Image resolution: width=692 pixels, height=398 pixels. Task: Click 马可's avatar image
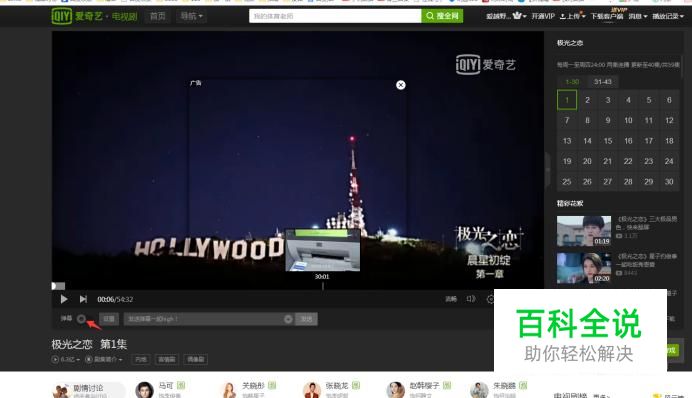tap(144, 390)
